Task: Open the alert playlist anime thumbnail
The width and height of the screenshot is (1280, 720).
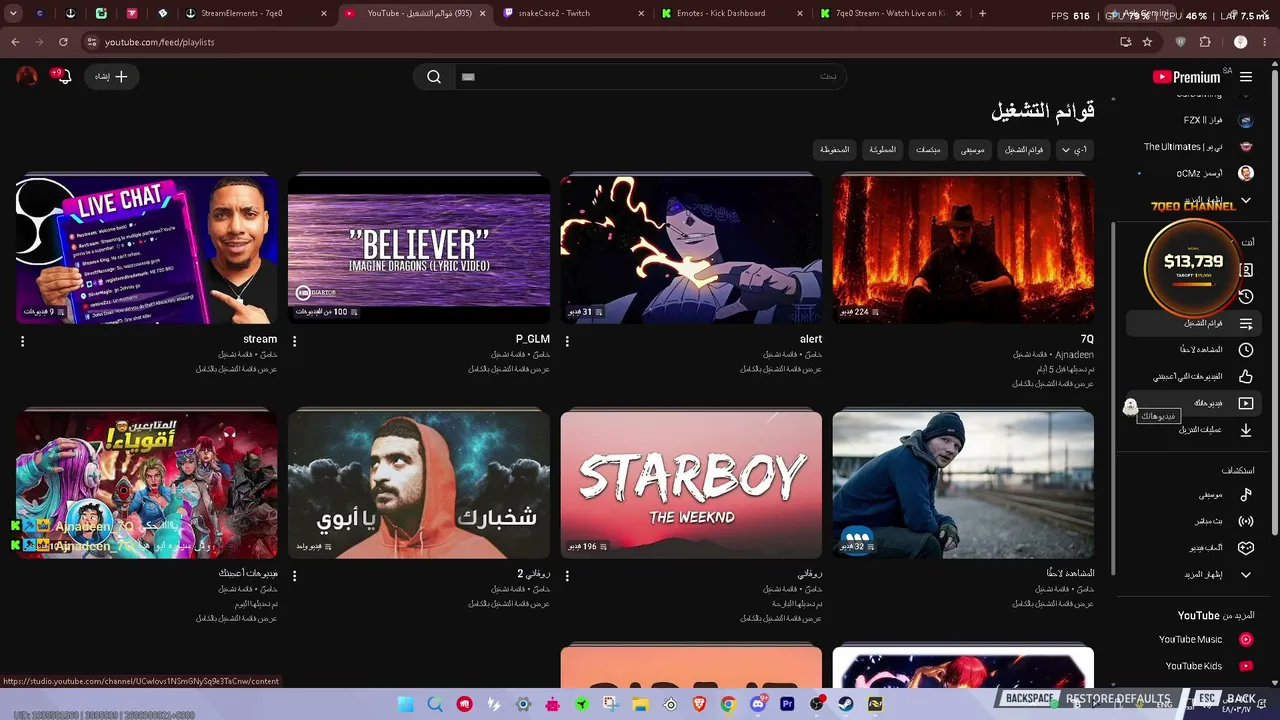Action: [x=691, y=249]
